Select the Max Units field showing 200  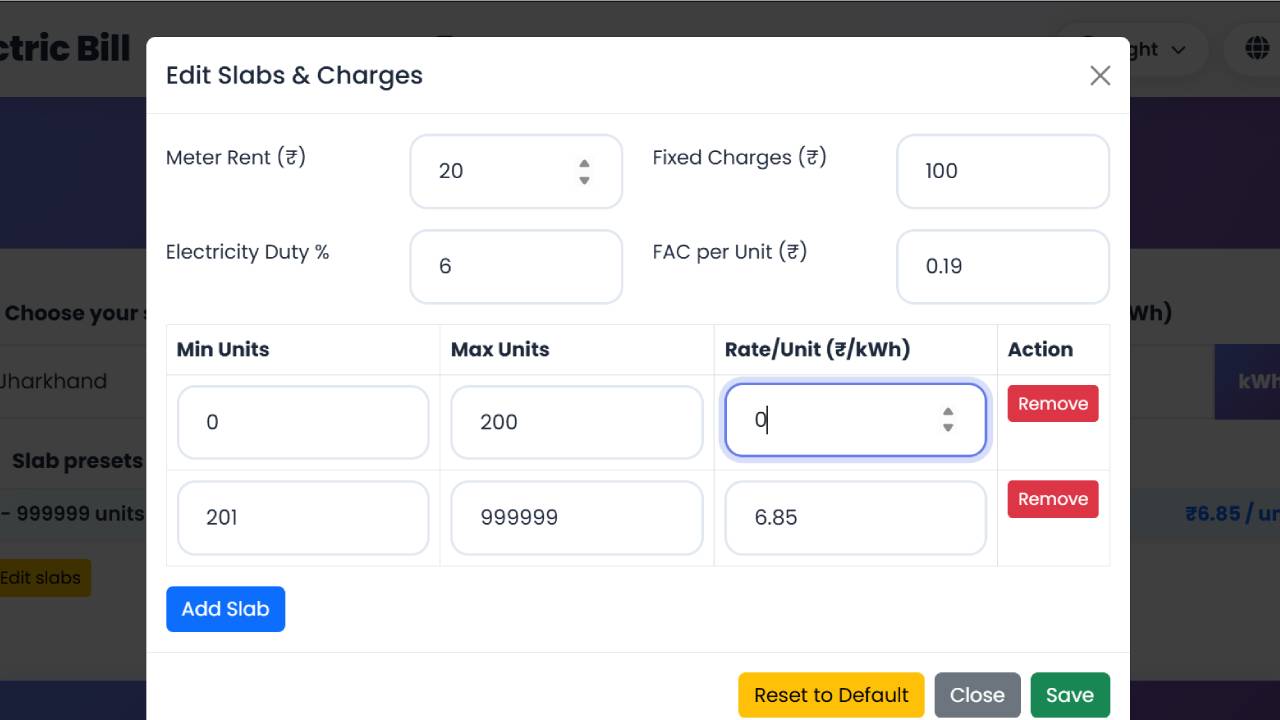(576, 422)
